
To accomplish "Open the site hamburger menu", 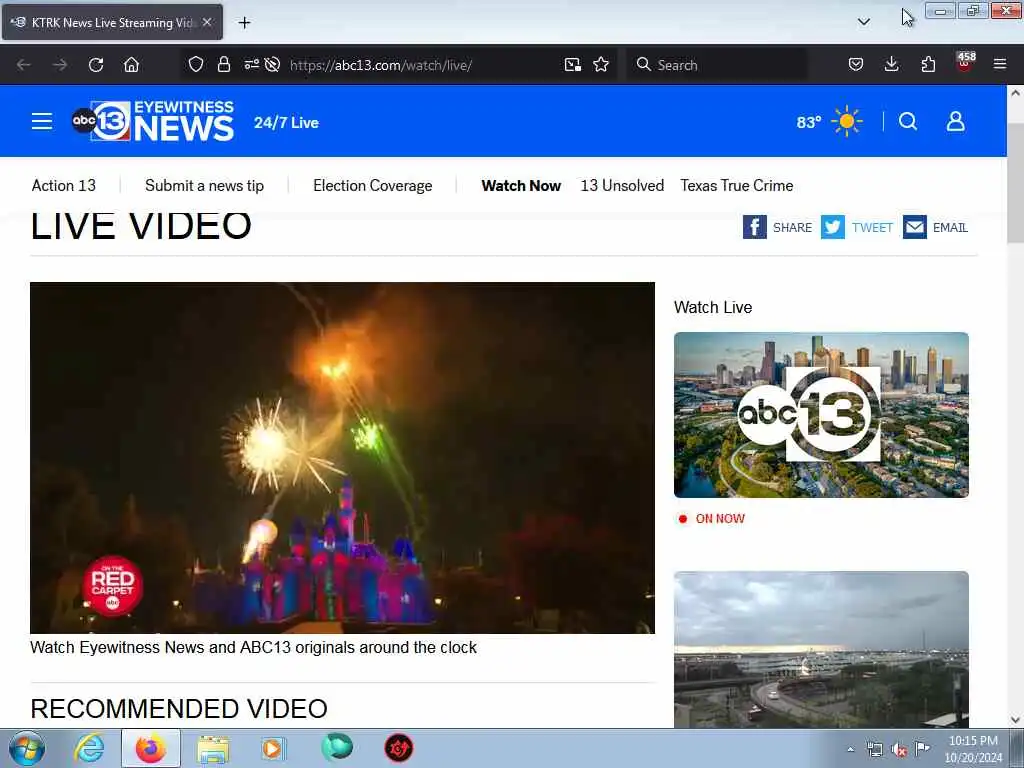I will [x=42, y=121].
